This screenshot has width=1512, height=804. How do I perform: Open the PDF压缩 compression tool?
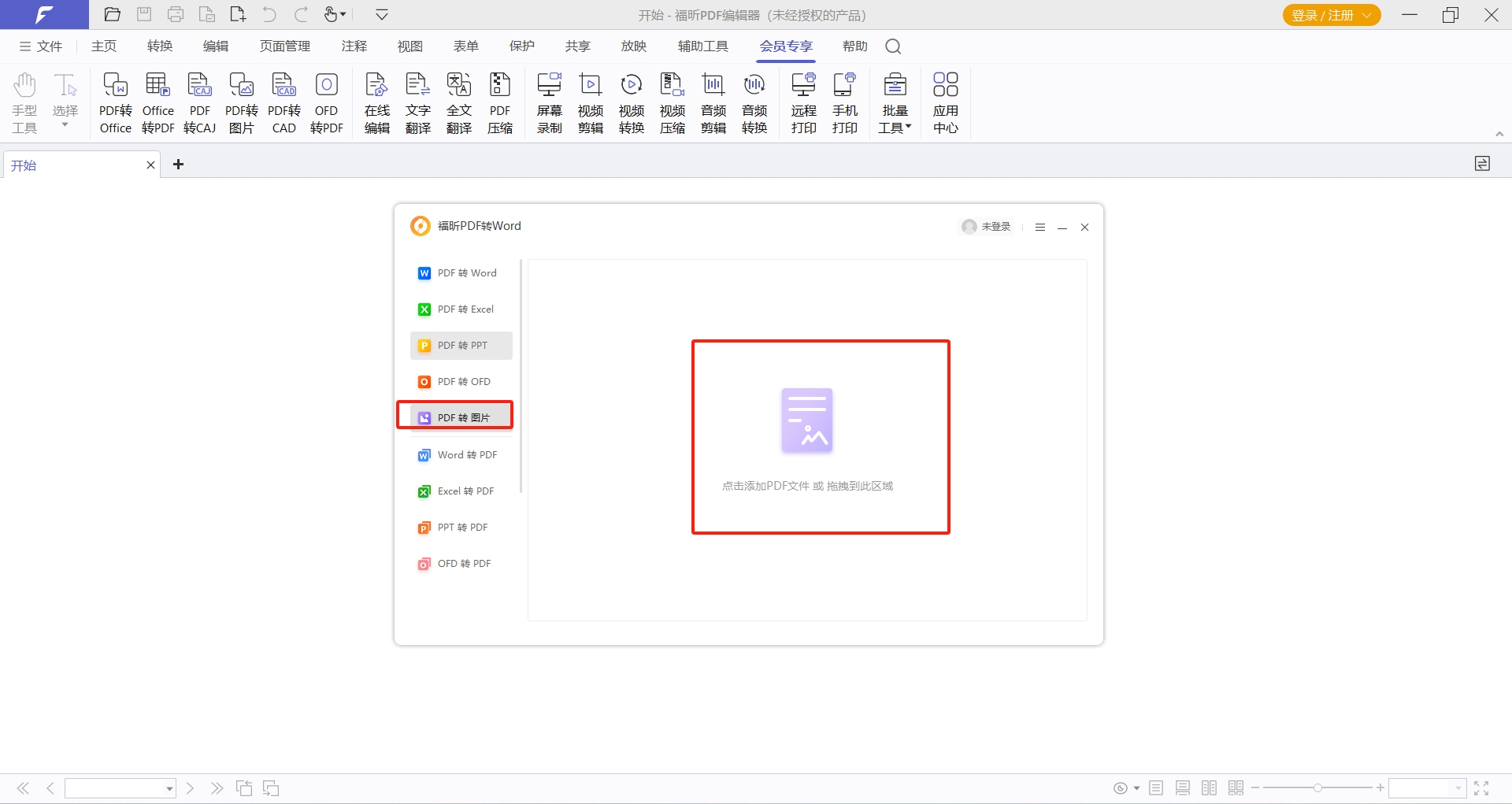[x=500, y=102]
